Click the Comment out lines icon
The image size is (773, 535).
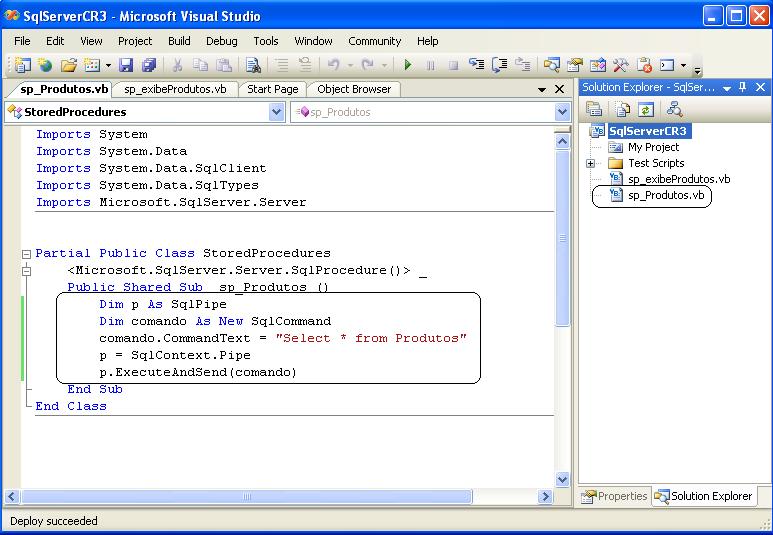coord(282,65)
